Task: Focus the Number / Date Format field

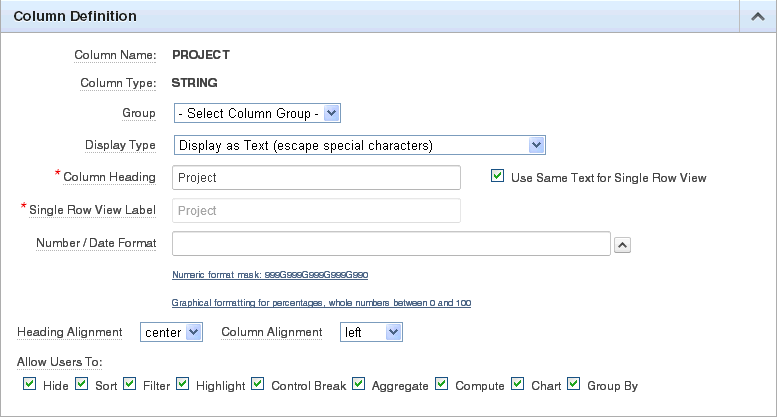Action: coord(391,244)
